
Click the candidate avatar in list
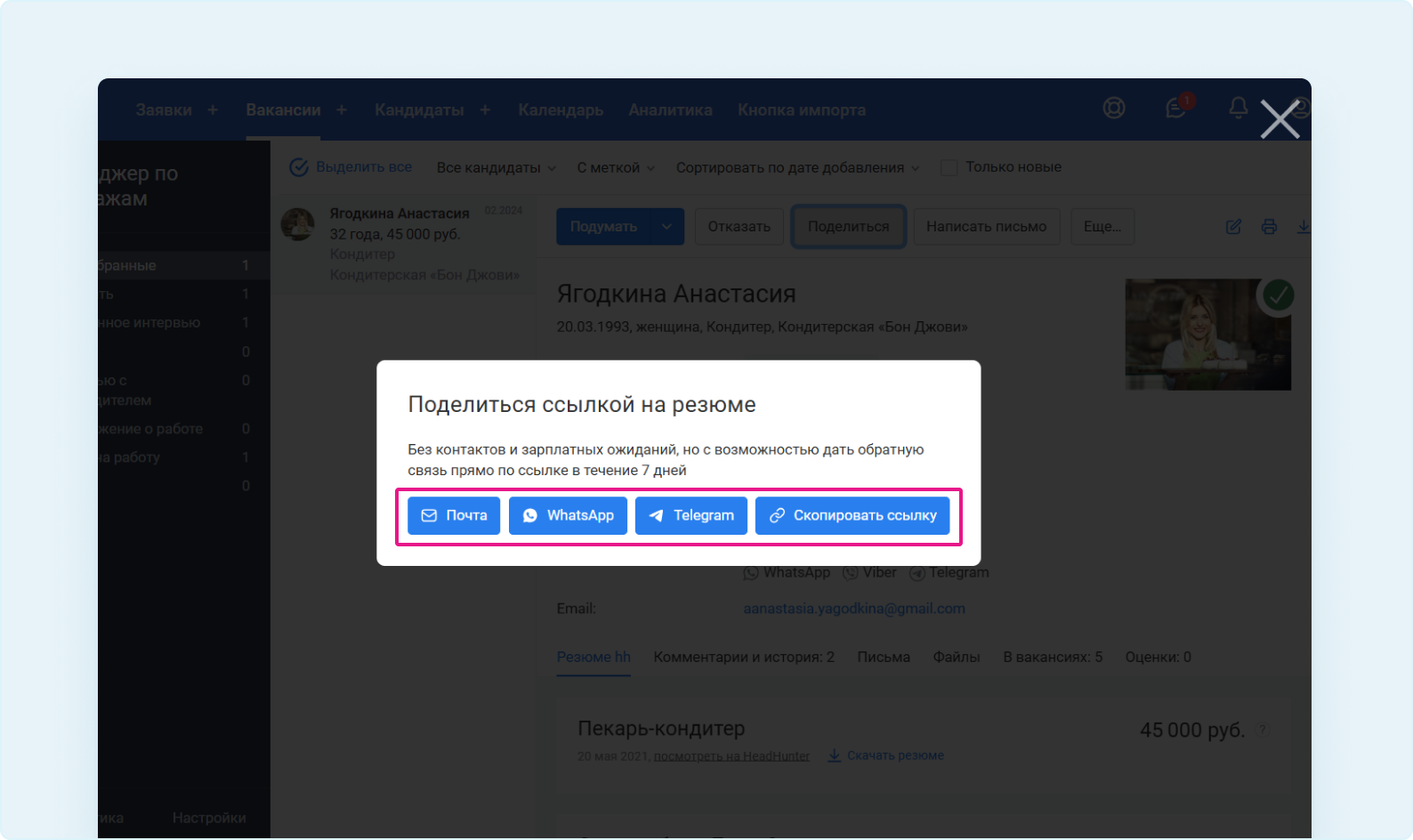pos(298,224)
